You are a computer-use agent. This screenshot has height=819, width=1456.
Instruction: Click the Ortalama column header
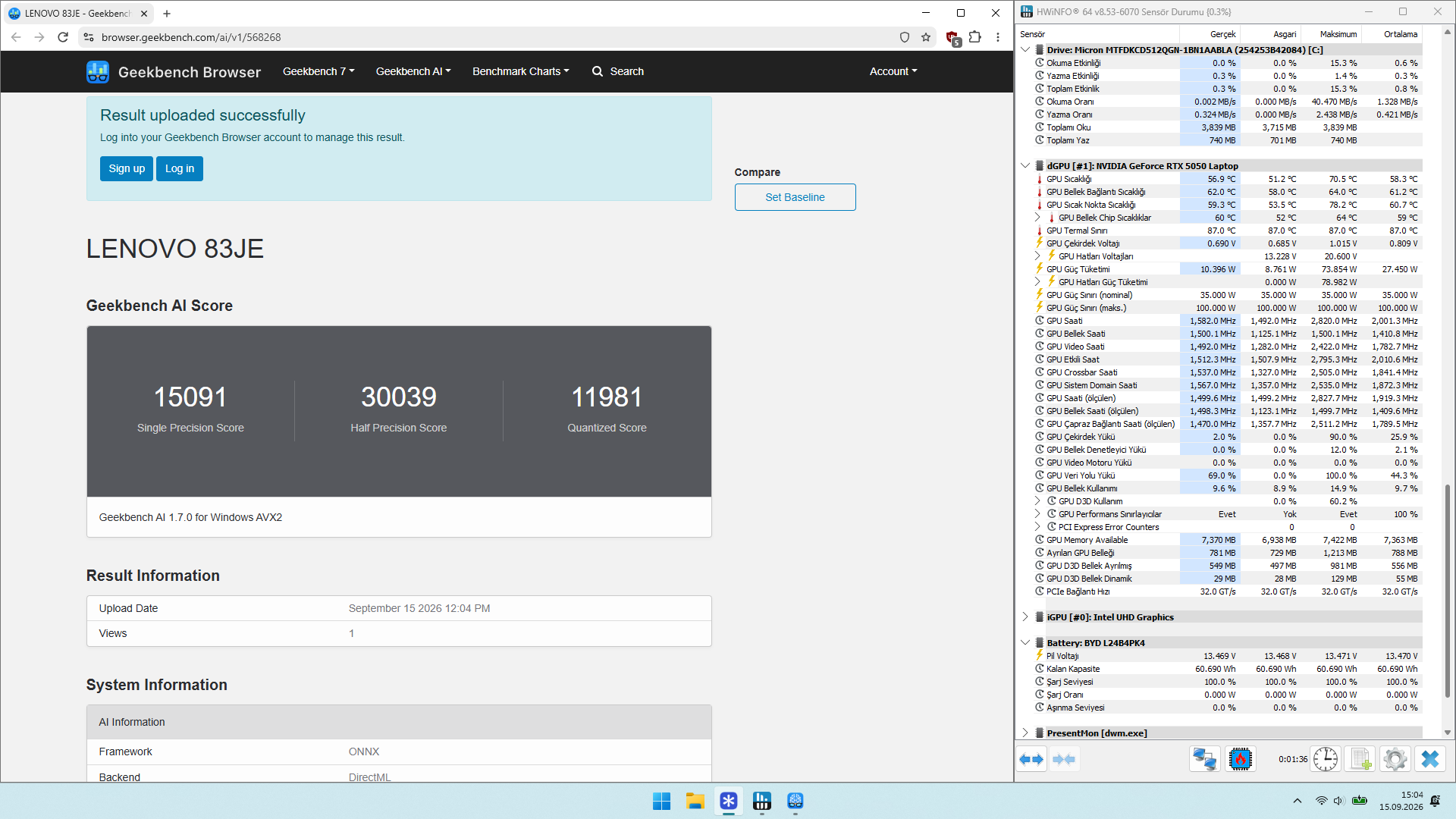[1392, 34]
